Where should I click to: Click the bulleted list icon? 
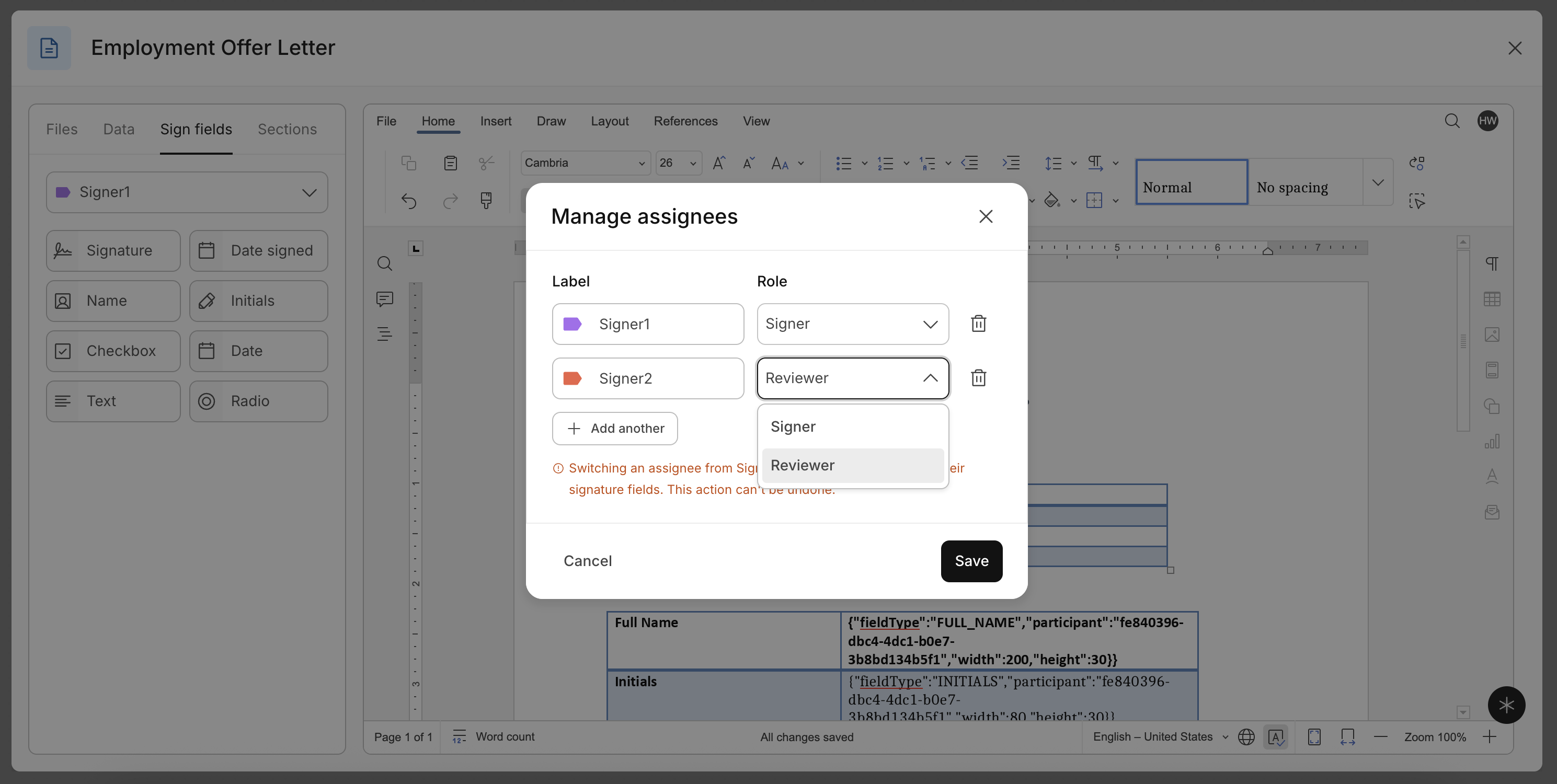click(844, 163)
